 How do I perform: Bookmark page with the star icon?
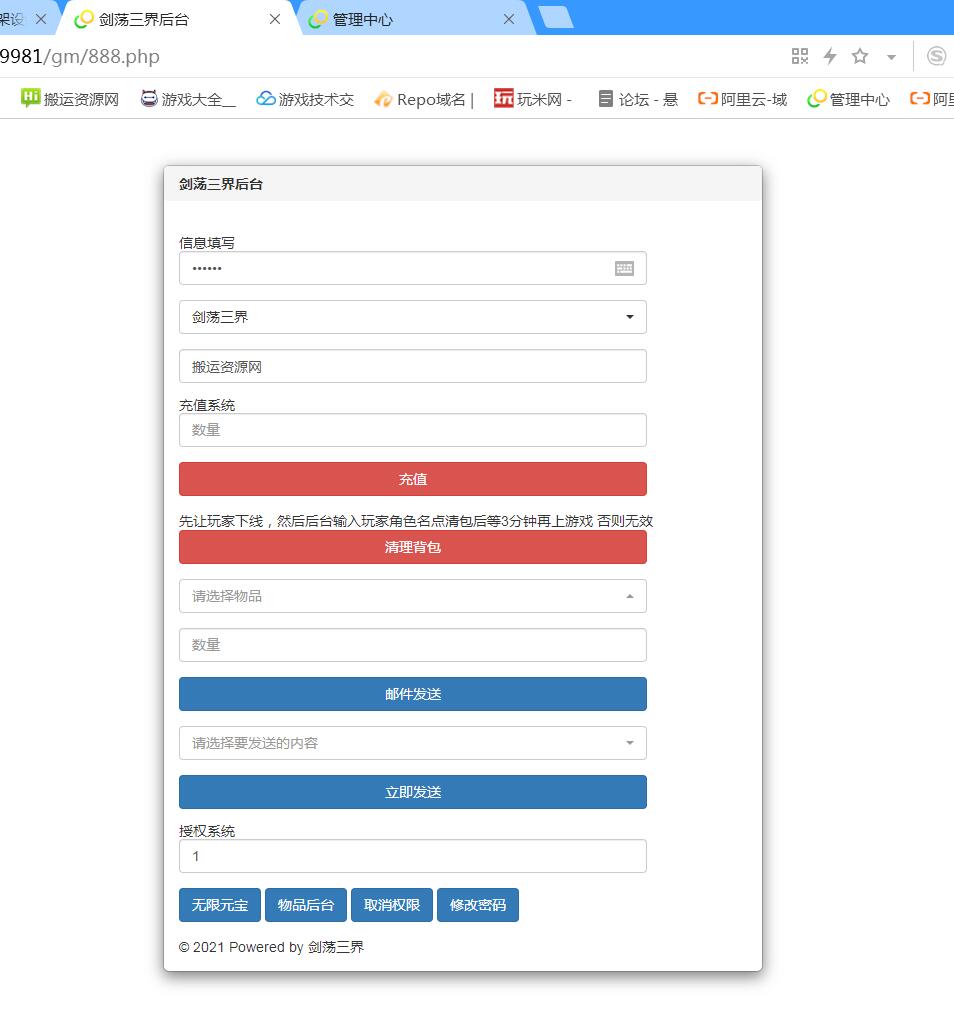[860, 56]
